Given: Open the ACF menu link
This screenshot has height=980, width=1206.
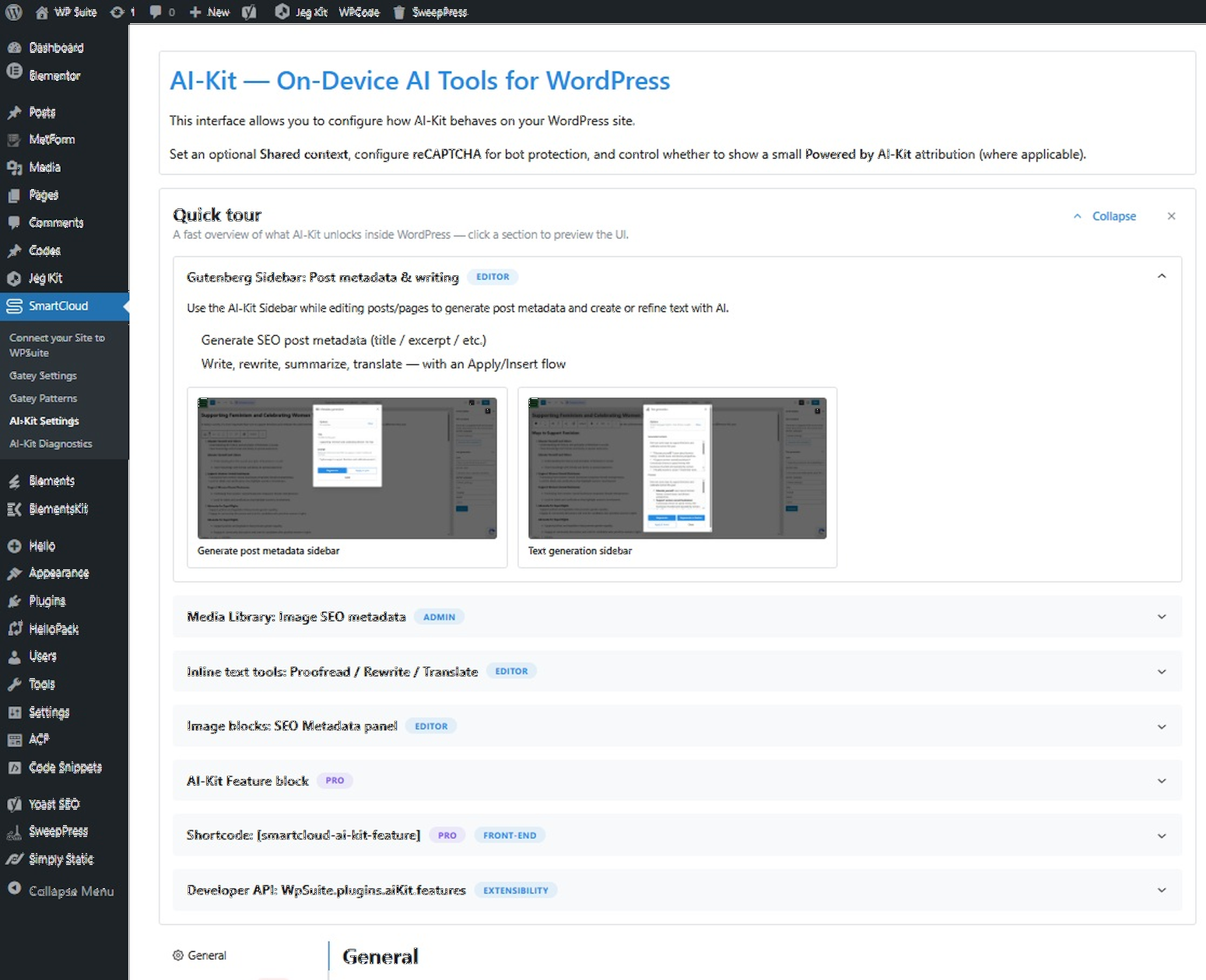Looking at the screenshot, I should pyautogui.click(x=39, y=740).
